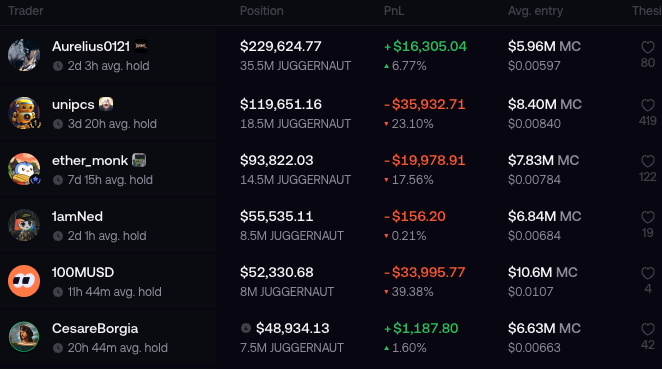This screenshot has height=369, width=662.
Task: Open trader name 1amNed
Action: point(77,216)
